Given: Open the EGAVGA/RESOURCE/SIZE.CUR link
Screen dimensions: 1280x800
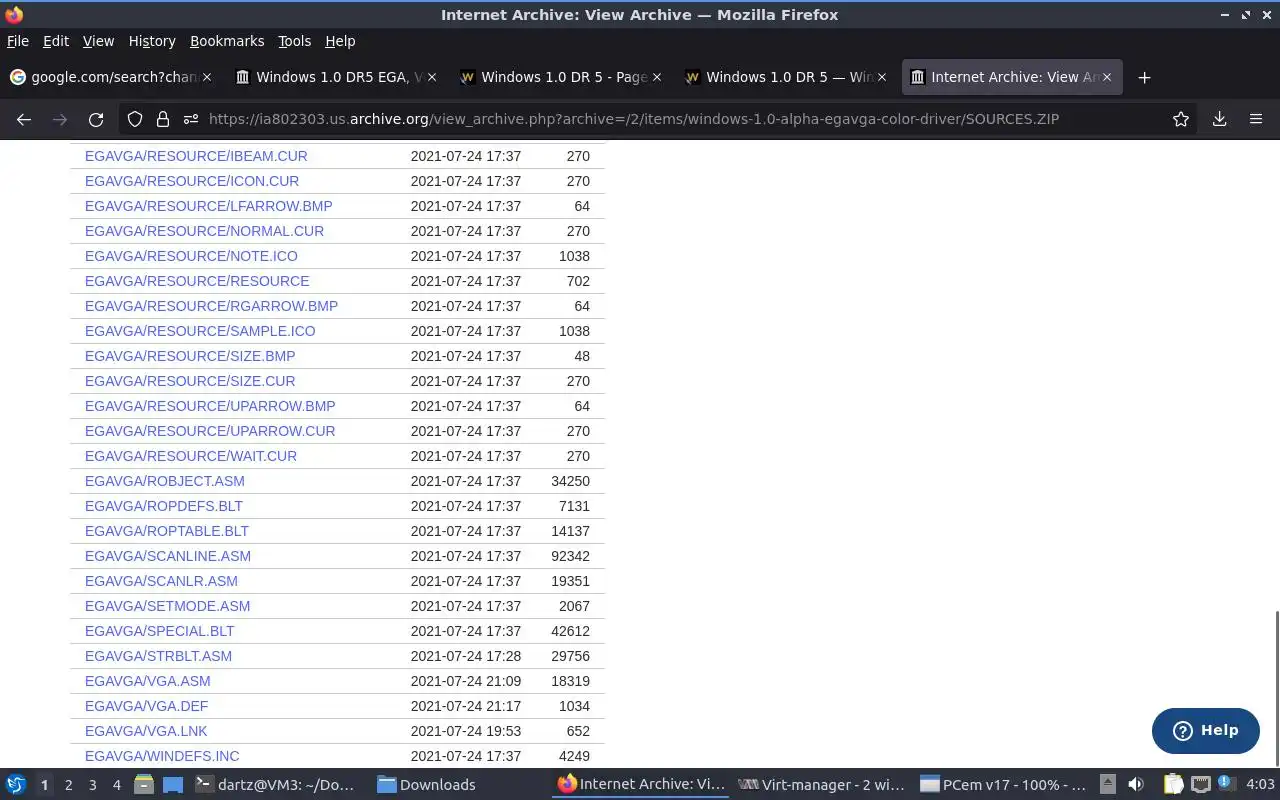Looking at the screenshot, I should pyautogui.click(x=190, y=381).
